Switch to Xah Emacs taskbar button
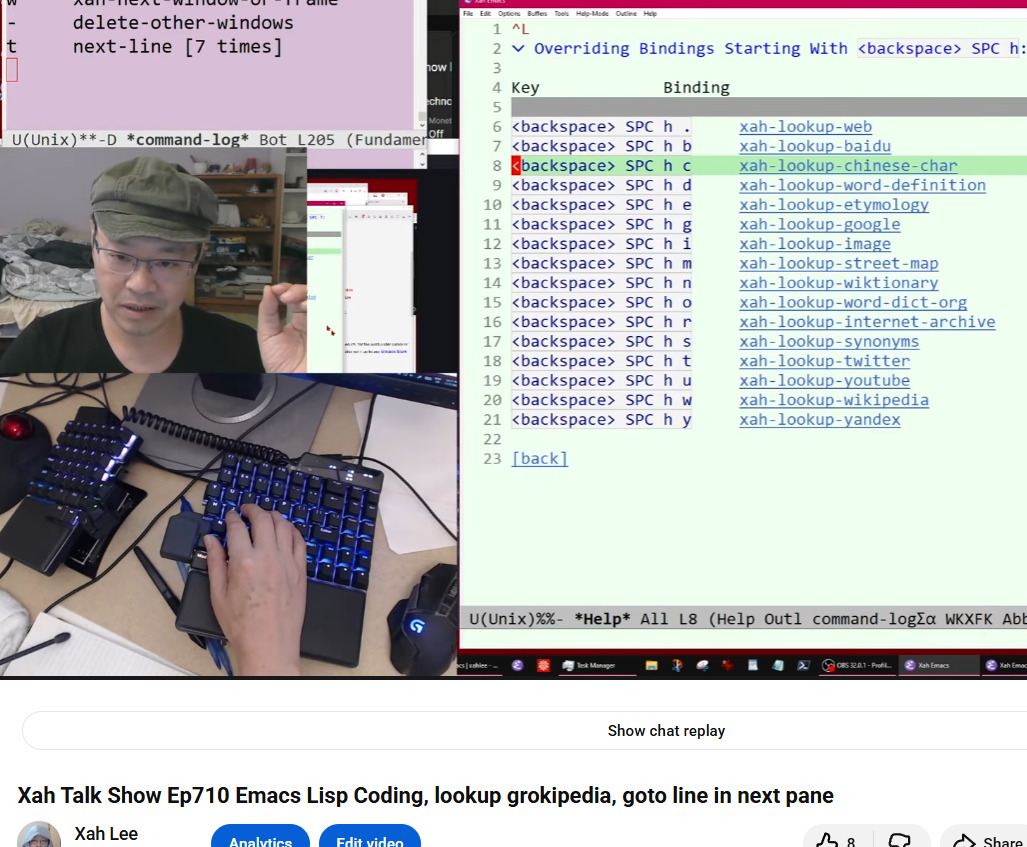The image size is (1027, 847). click(937, 665)
